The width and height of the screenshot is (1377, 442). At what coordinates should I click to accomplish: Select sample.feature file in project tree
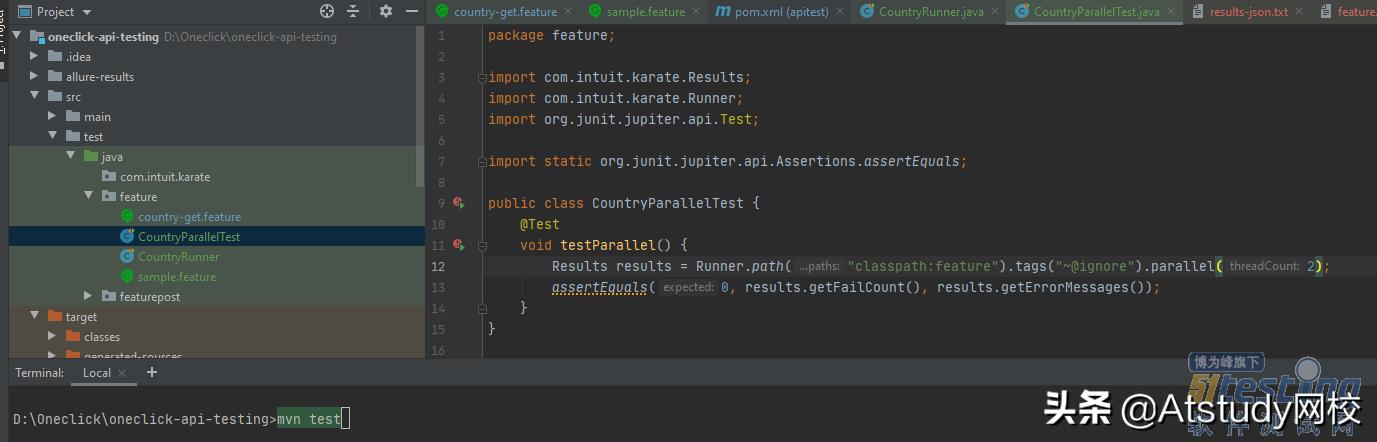coord(176,277)
